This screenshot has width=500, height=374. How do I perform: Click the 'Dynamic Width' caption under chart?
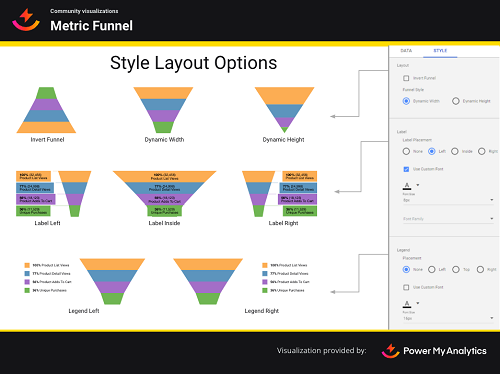pyautogui.click(x=164, y=140)
